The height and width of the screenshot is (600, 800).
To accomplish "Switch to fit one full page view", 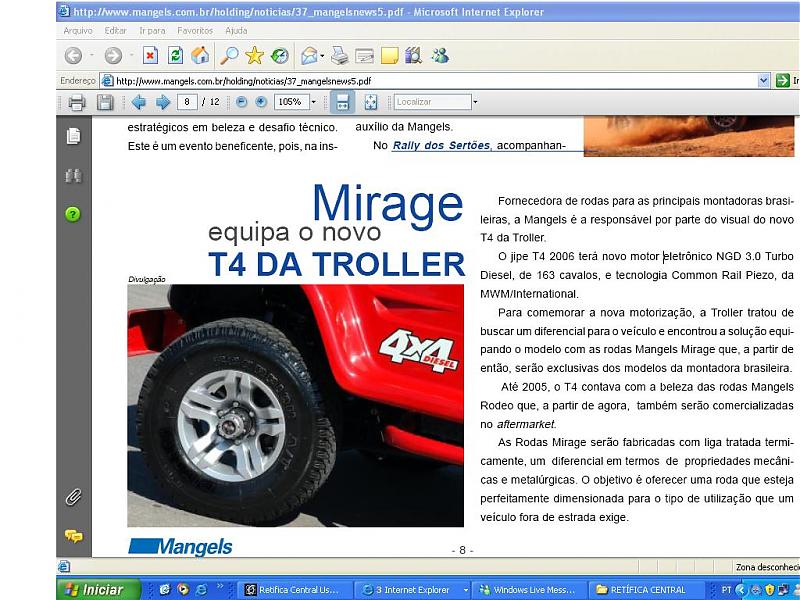I will (371, 102).
